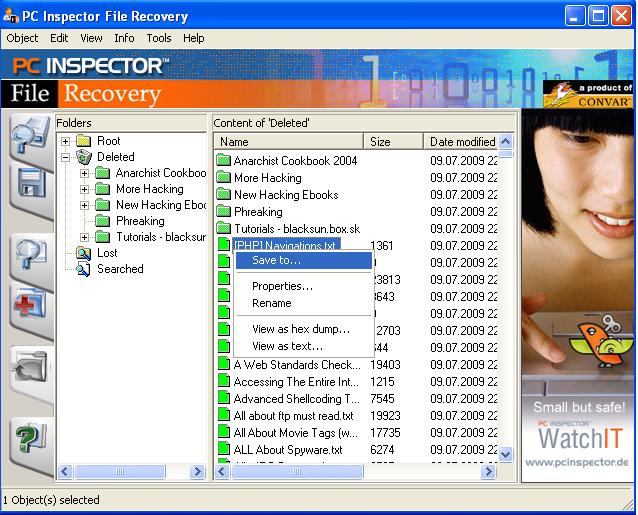Select the Searched folder icon in tree
The height and width of the screenshot is (515, 638).
tap(84, 269)
